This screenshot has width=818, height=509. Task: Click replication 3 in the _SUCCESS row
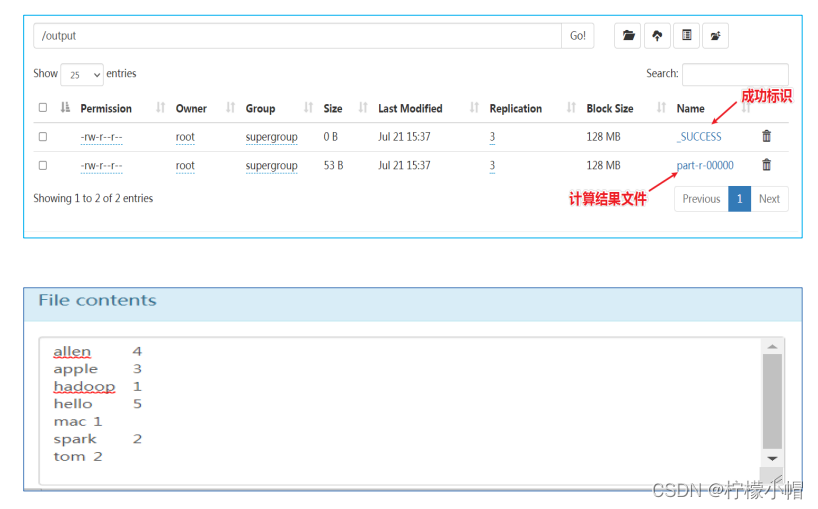coord(492,137)
